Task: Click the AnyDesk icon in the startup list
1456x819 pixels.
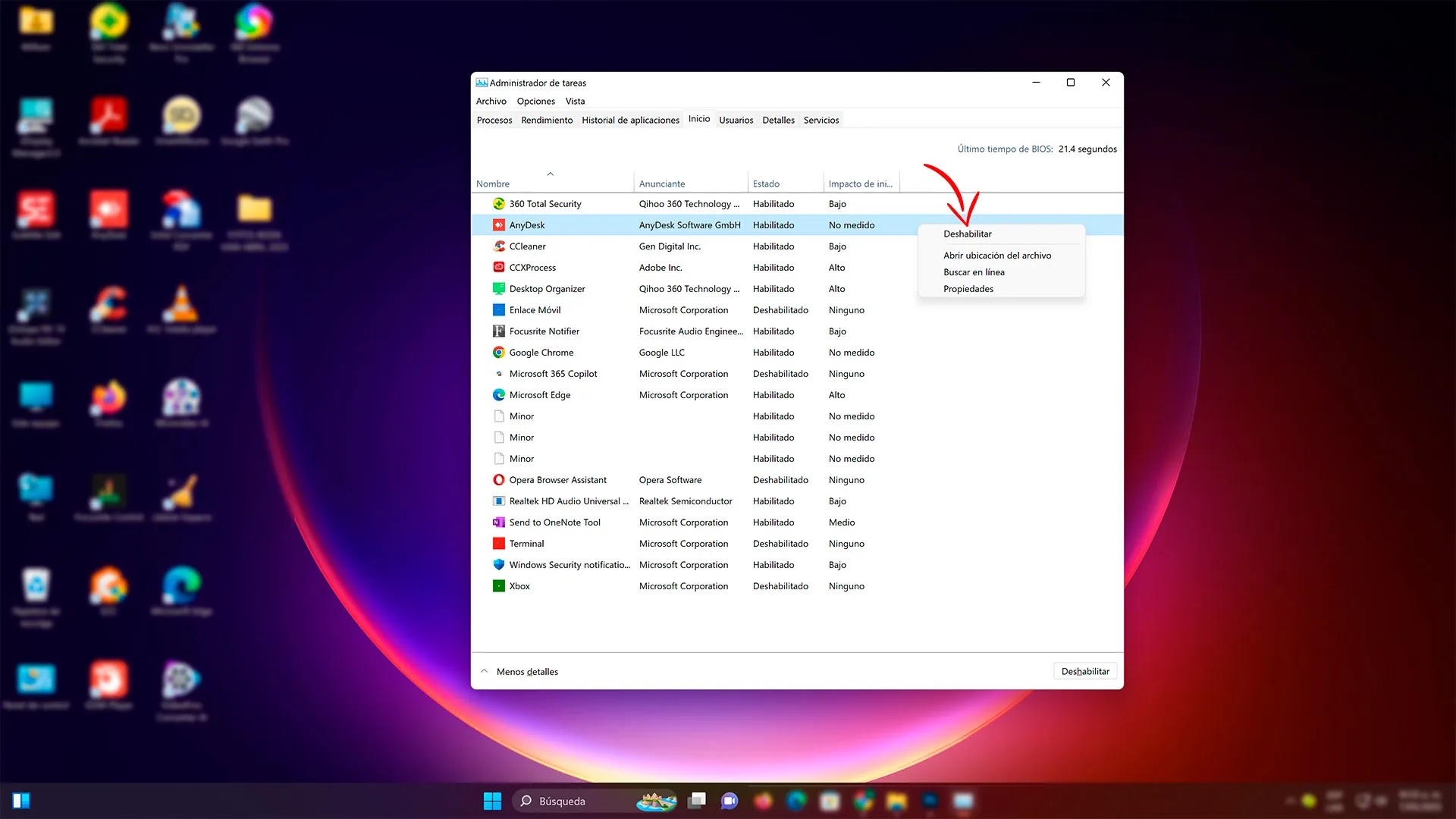Action: tap(498, 225)
